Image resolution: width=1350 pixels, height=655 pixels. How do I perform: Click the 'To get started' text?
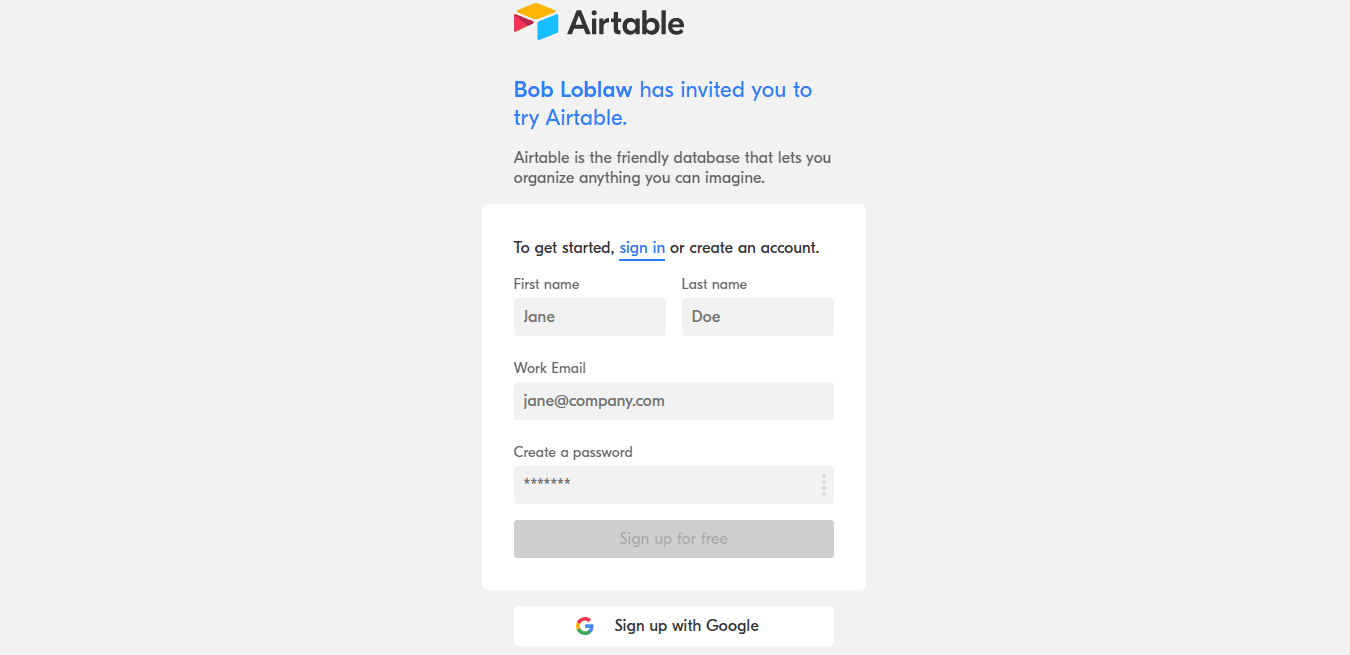tap(564, 248)
